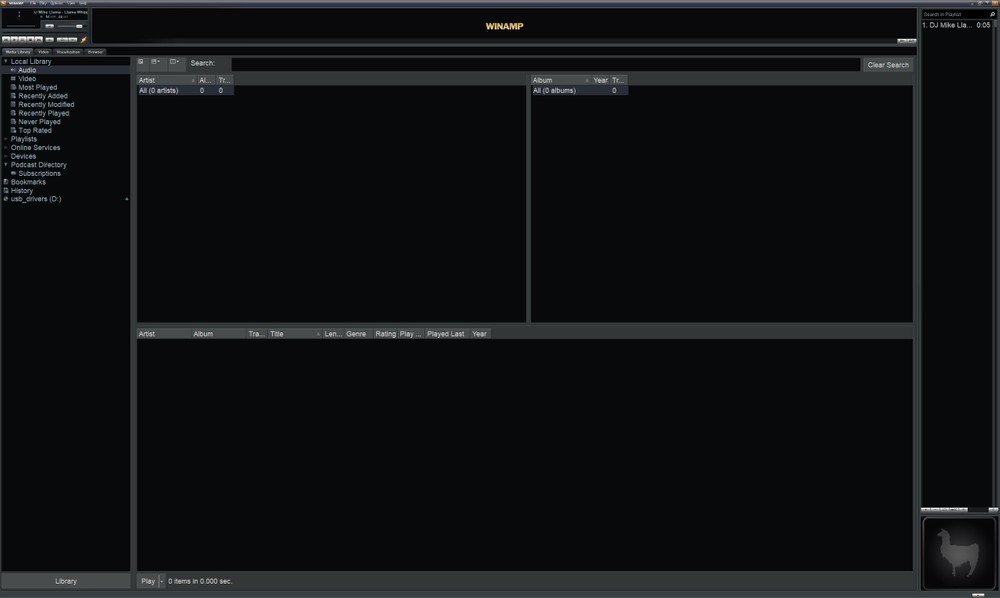The height and width of the screenshot is (598, 1000).
Task: Open the Help menu
Action: pyautogui.click(x=83, y=3)
